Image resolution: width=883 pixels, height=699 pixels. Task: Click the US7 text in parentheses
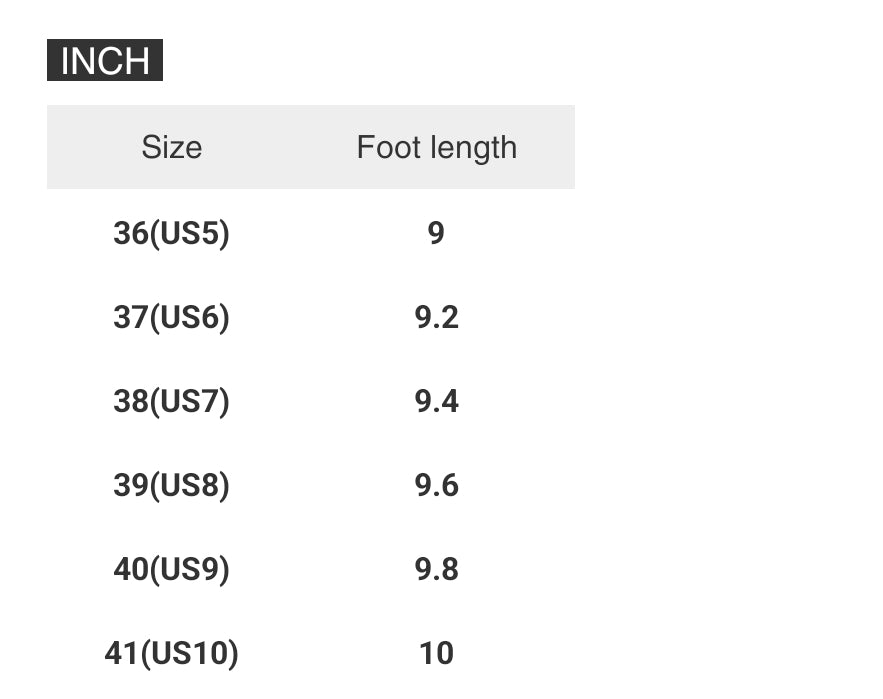click(189, 401)
